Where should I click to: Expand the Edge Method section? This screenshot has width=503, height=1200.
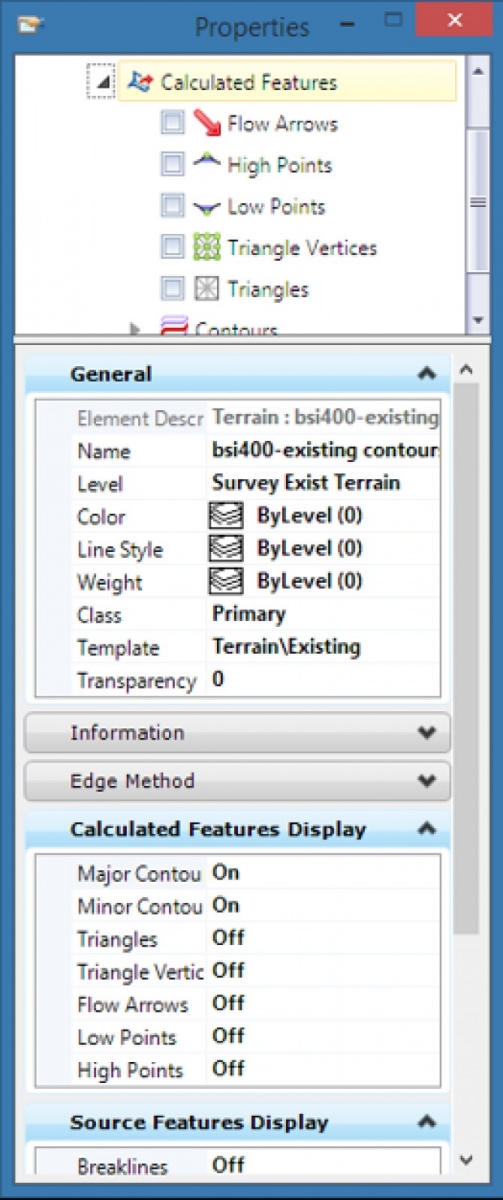(427, 780)
